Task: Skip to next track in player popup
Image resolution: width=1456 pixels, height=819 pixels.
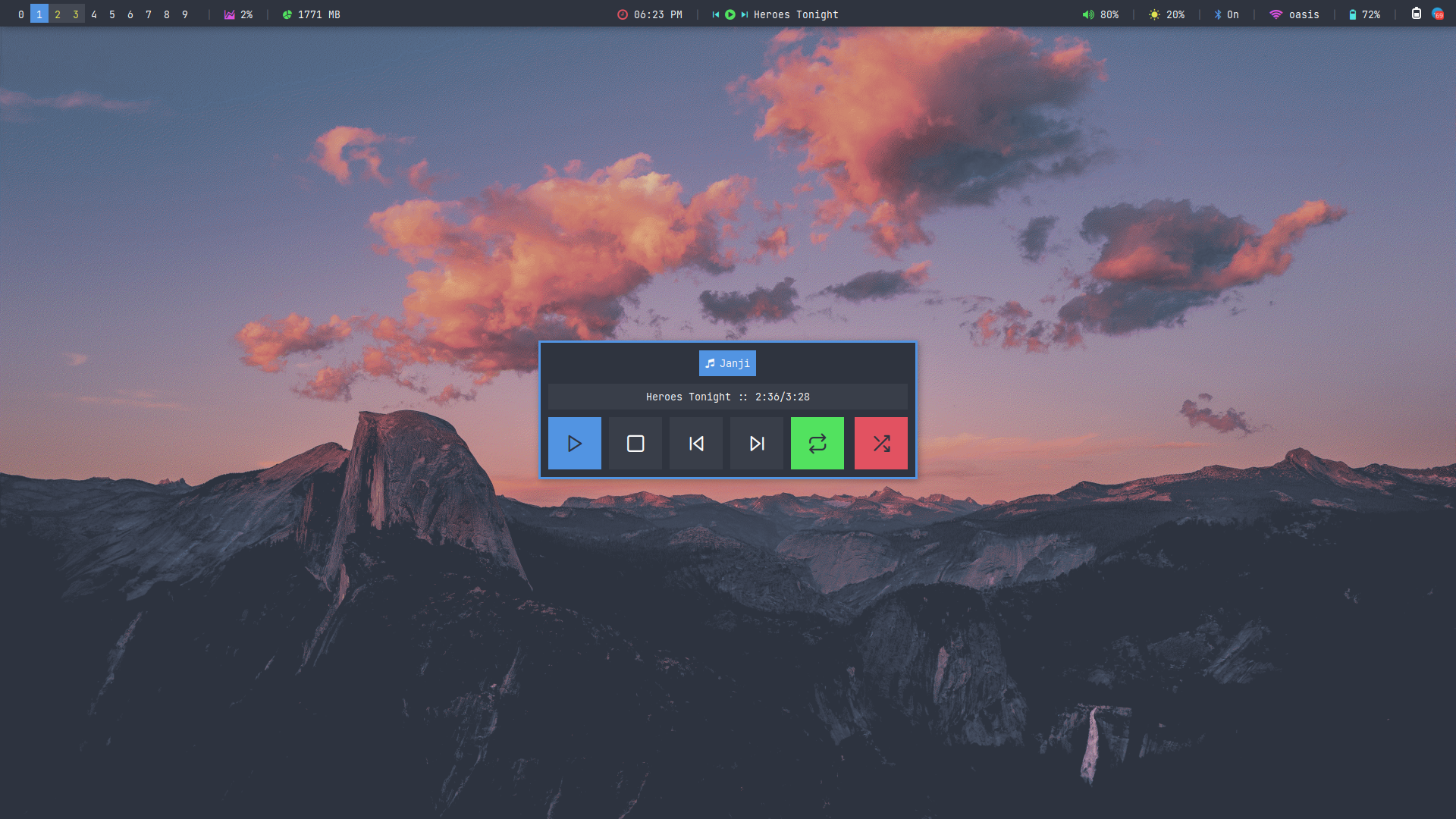Action: (757, 444)
